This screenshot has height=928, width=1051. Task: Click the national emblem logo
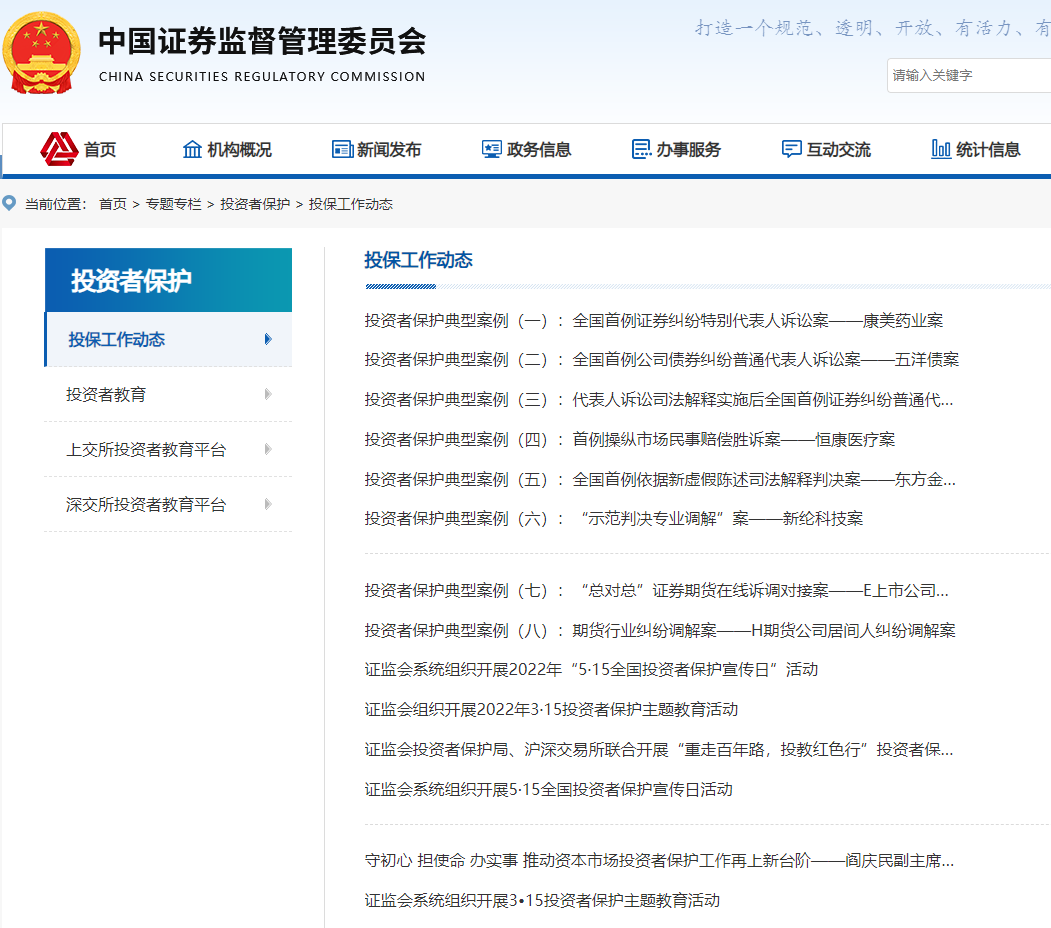tap(42, 53)
